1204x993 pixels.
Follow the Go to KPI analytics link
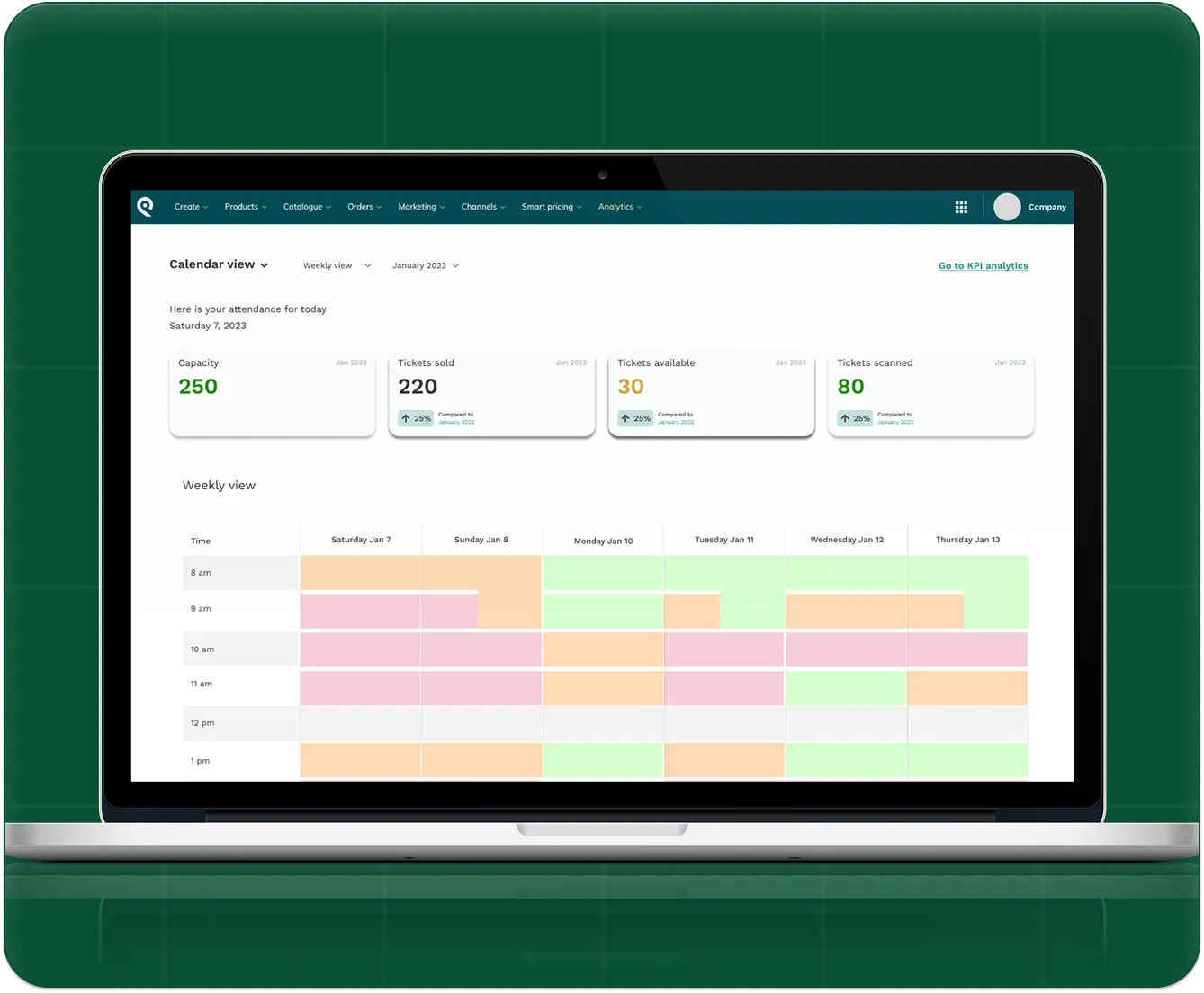click(x=983, y=265)
